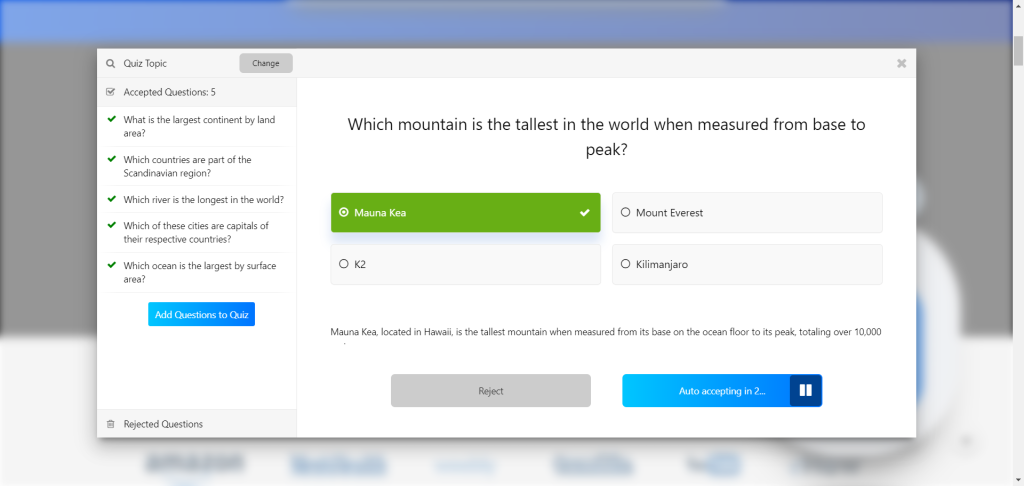
Task: Expand the Rejected Questions section
Action: click(163, 424)
